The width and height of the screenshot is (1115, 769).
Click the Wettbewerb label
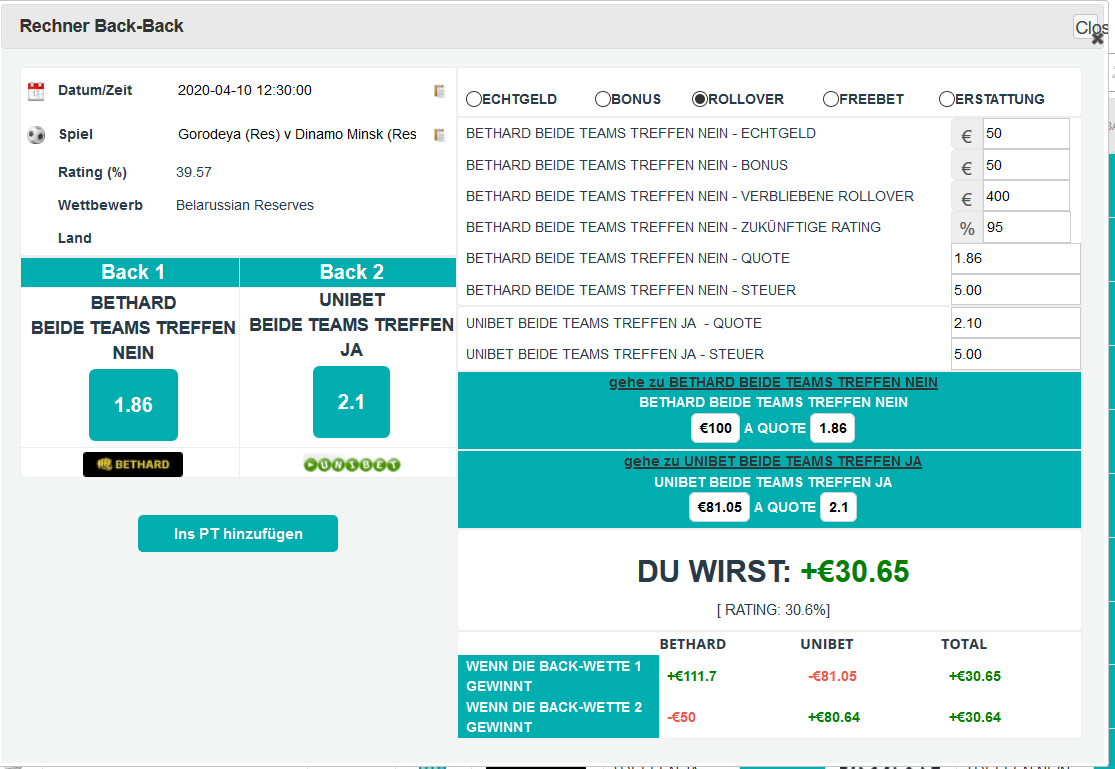100,205
